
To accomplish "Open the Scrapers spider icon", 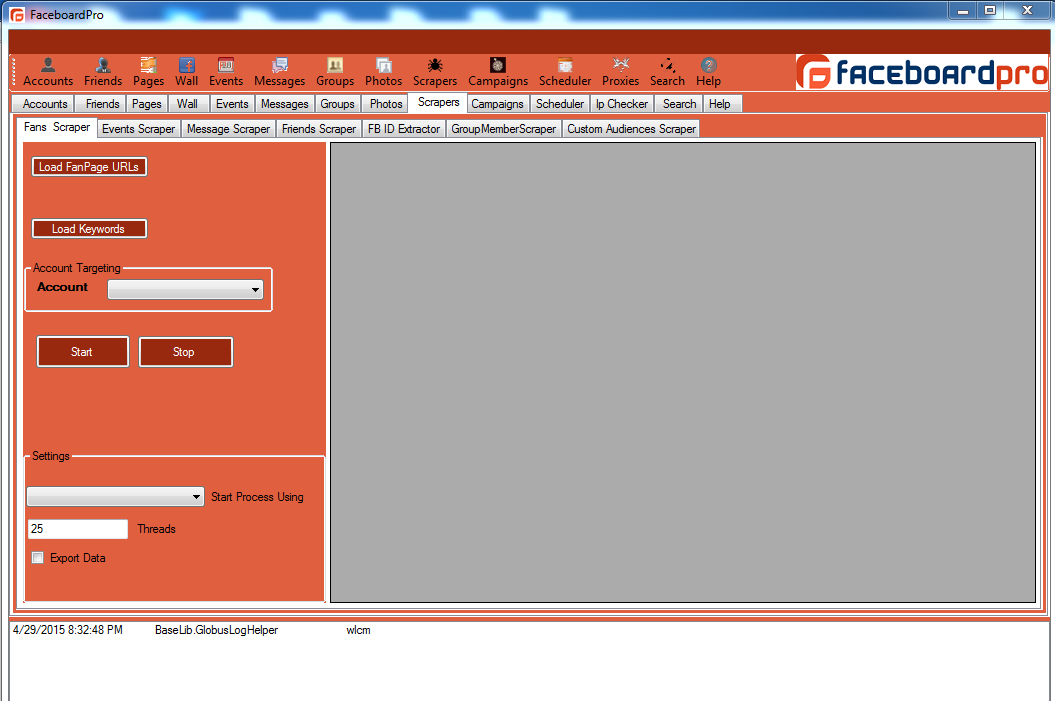I will (435, 73).
